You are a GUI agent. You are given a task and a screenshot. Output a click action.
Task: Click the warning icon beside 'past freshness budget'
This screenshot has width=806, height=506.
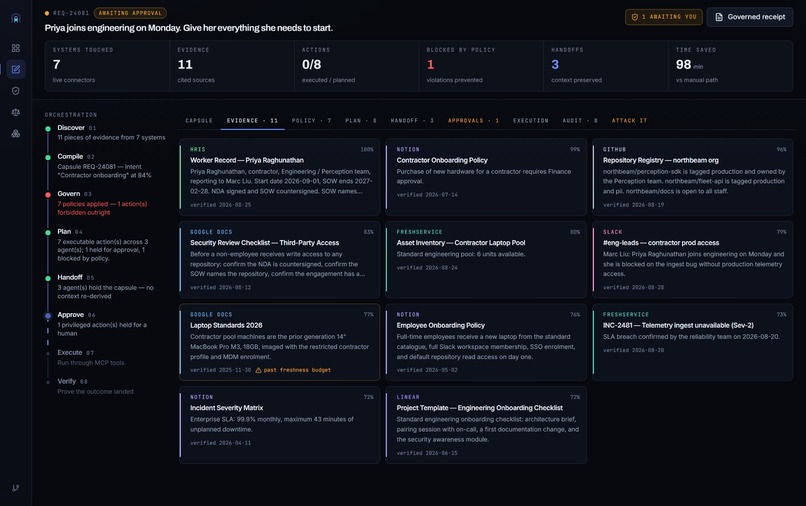click(259, 370)
